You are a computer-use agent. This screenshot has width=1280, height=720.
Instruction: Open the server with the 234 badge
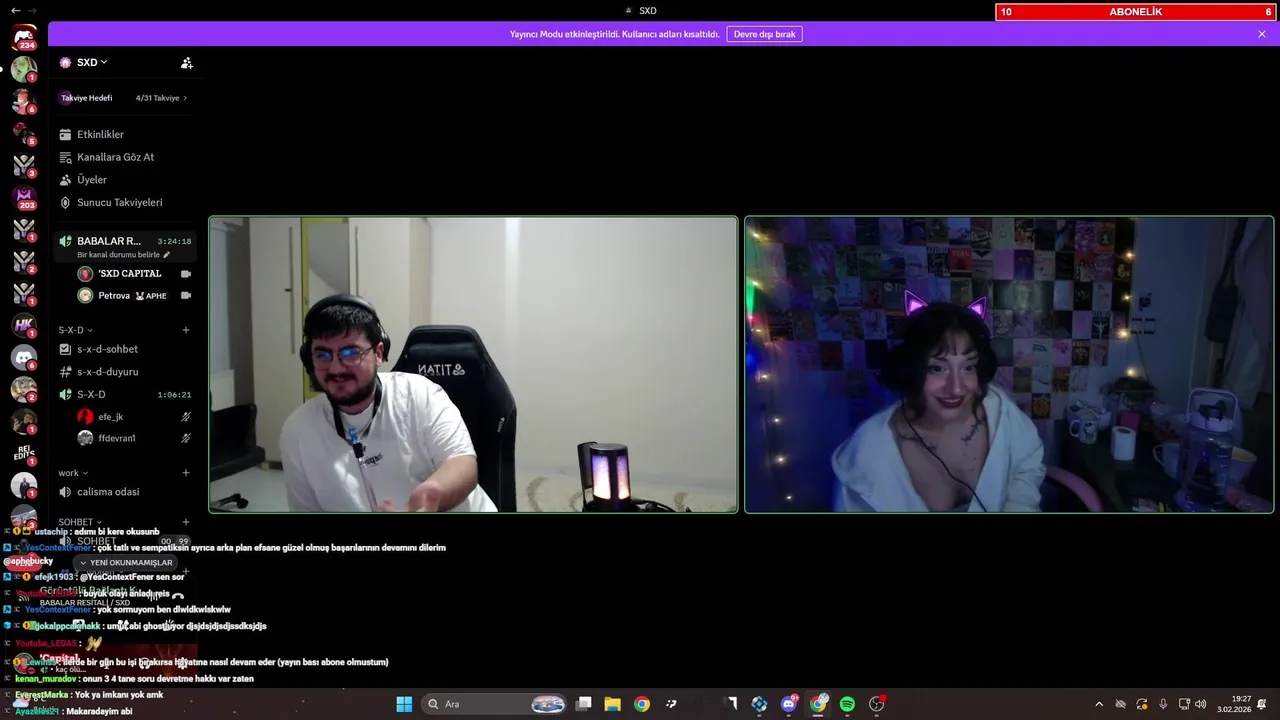24,37
